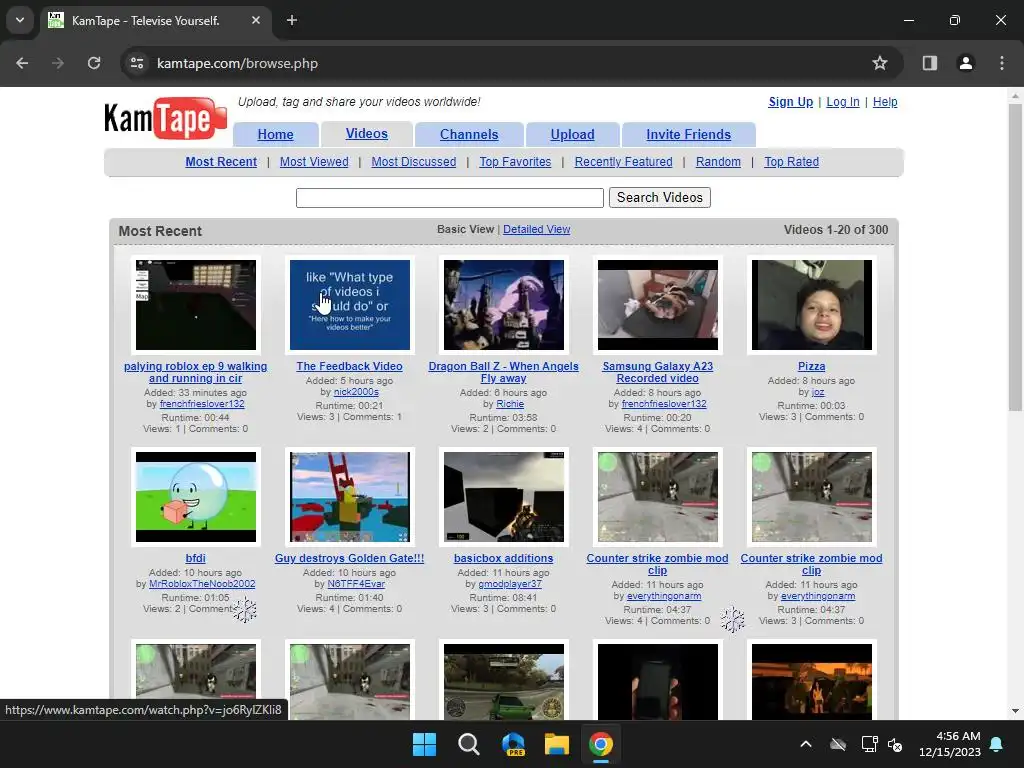
Task: Bookmark this page with the star icon
Action: (x=880, y=63)
